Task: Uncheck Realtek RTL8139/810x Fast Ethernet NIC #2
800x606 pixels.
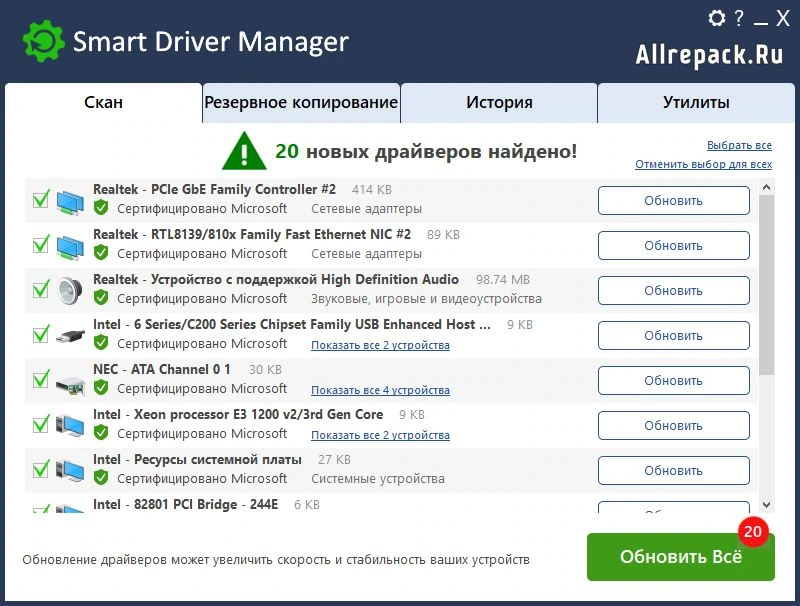Action: tap(41, 244)
